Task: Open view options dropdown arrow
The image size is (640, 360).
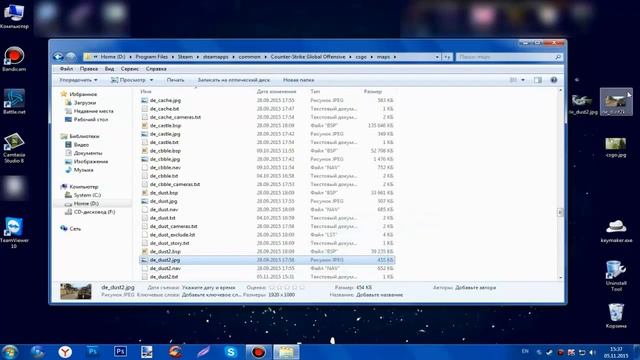Action: [523, 80]
